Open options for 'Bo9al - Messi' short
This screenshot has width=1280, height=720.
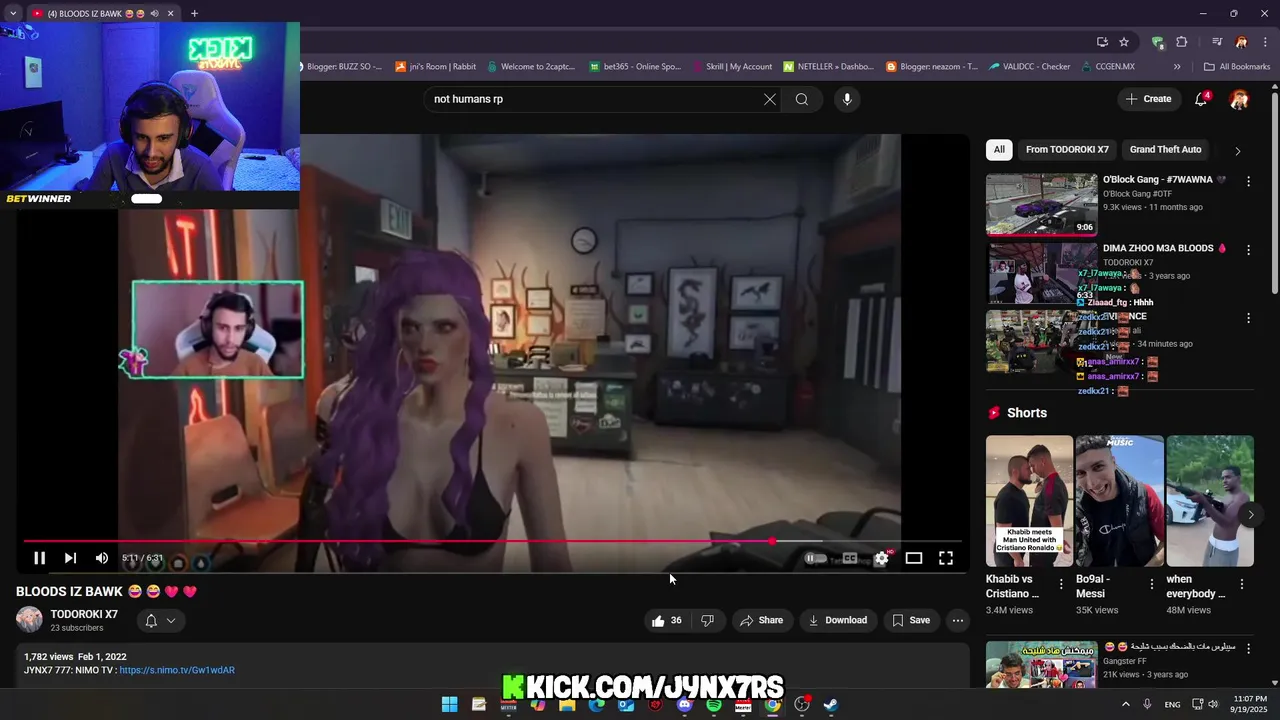1151,584
